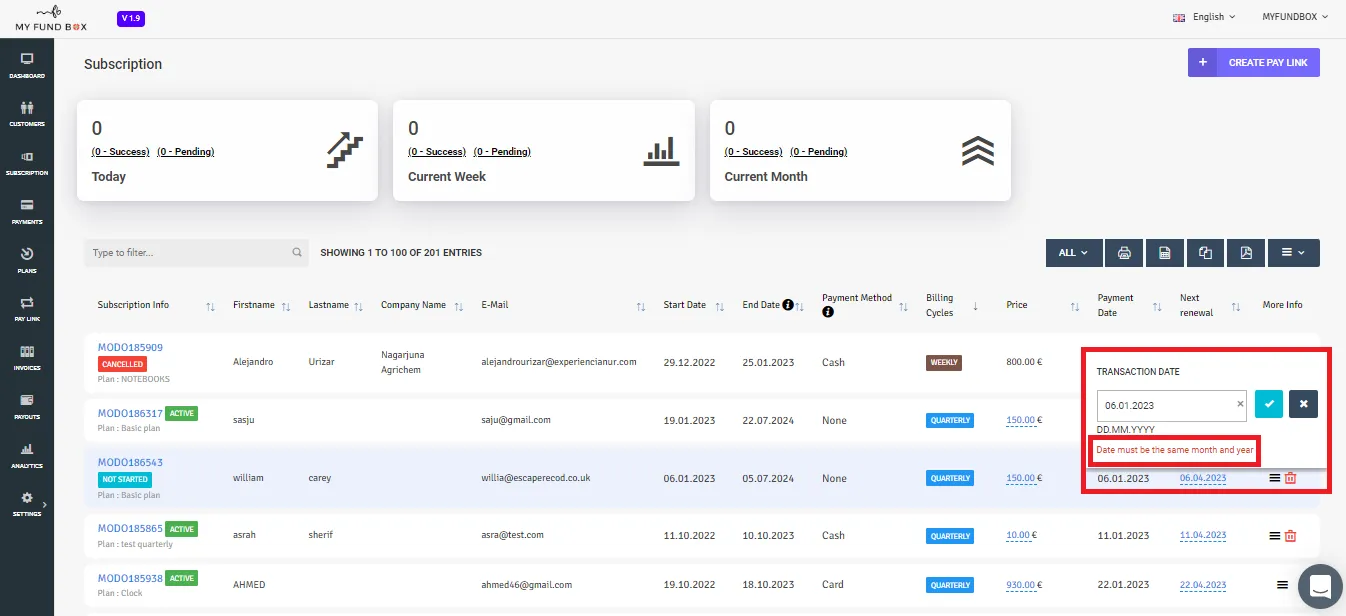Open subscription MODO186317 link
1346x616 pixels.
coord(130,413)
